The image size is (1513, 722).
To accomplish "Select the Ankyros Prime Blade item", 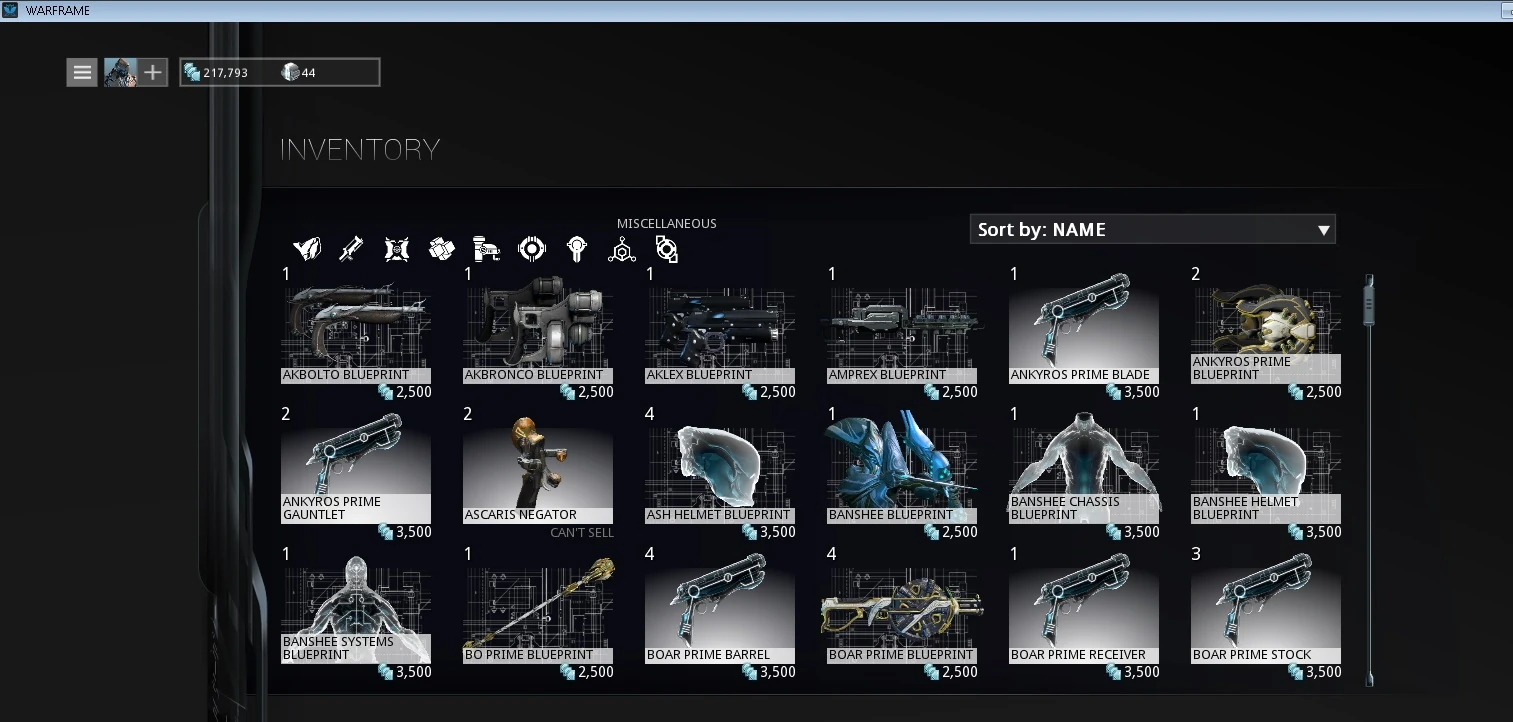I will pyautogui.click(x=1084, y=330).
